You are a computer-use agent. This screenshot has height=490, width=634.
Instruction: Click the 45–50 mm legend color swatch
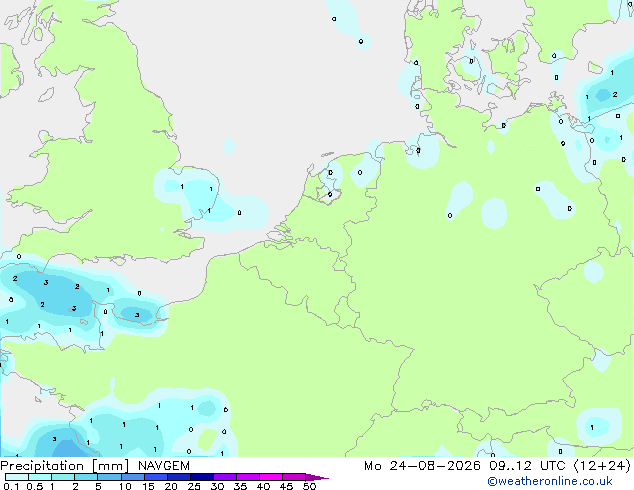pos(294,477)
